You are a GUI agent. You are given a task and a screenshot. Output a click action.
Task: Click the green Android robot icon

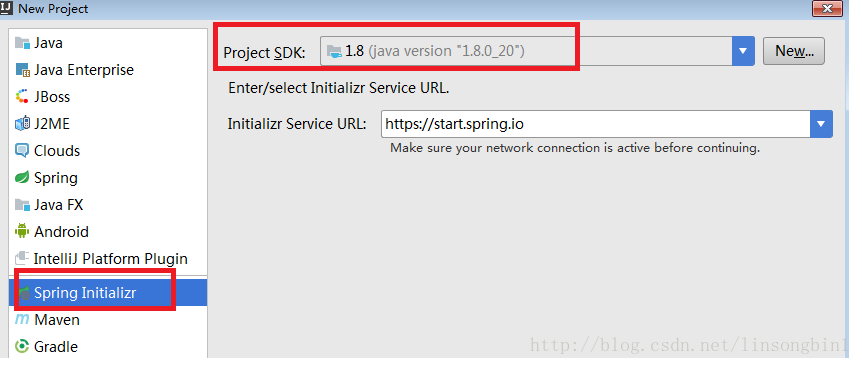[22, 231]
